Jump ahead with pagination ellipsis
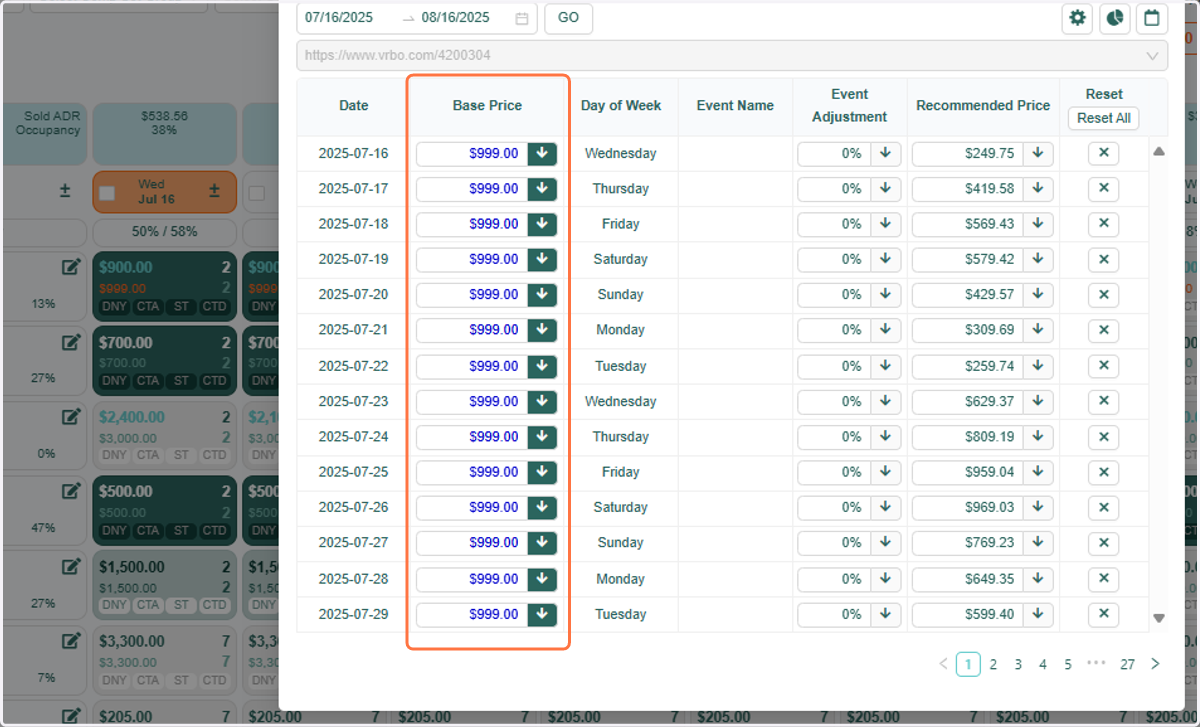This screenshot has width=1200, height=727. (1096, 664)
